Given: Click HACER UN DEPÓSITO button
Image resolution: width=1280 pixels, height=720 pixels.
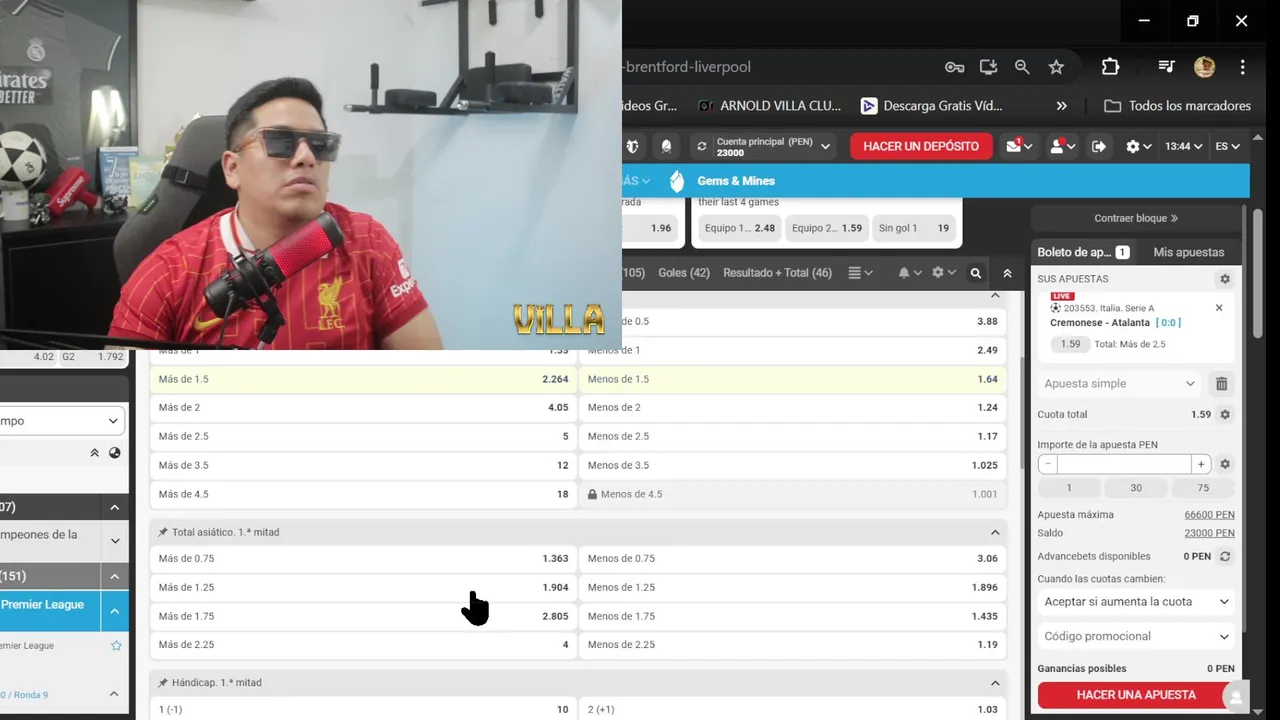Looking at the screenshot, I should [x=921, y=146].
